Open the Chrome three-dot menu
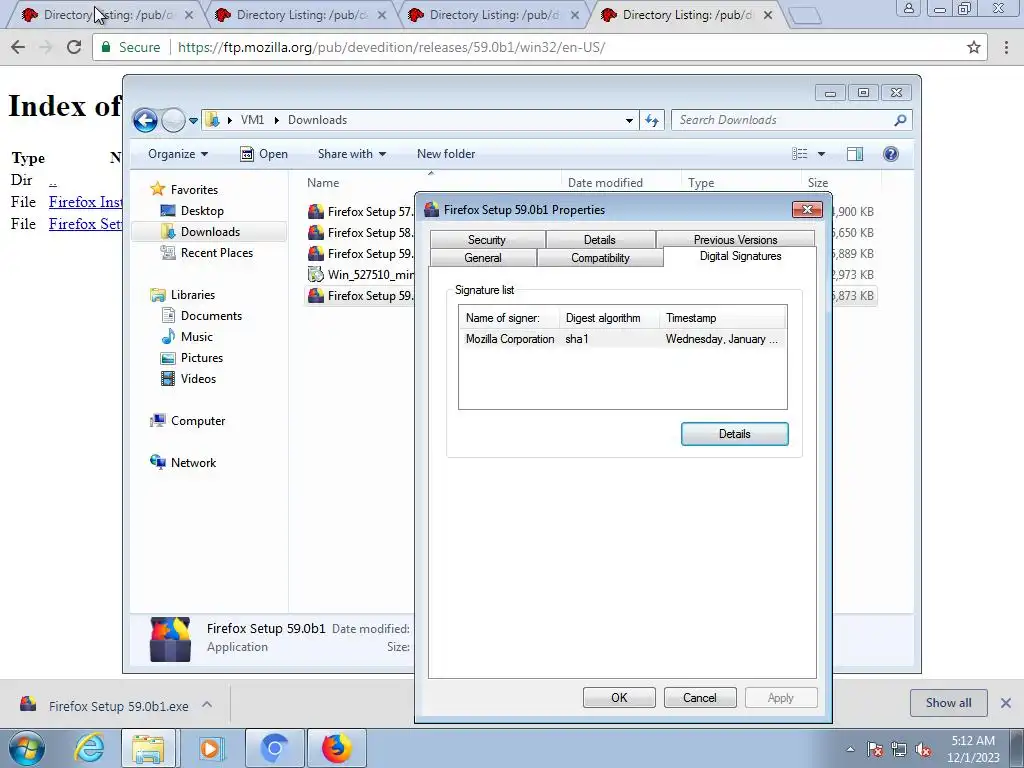This screenshot has width=1024, height=768. coord(1006,47)
